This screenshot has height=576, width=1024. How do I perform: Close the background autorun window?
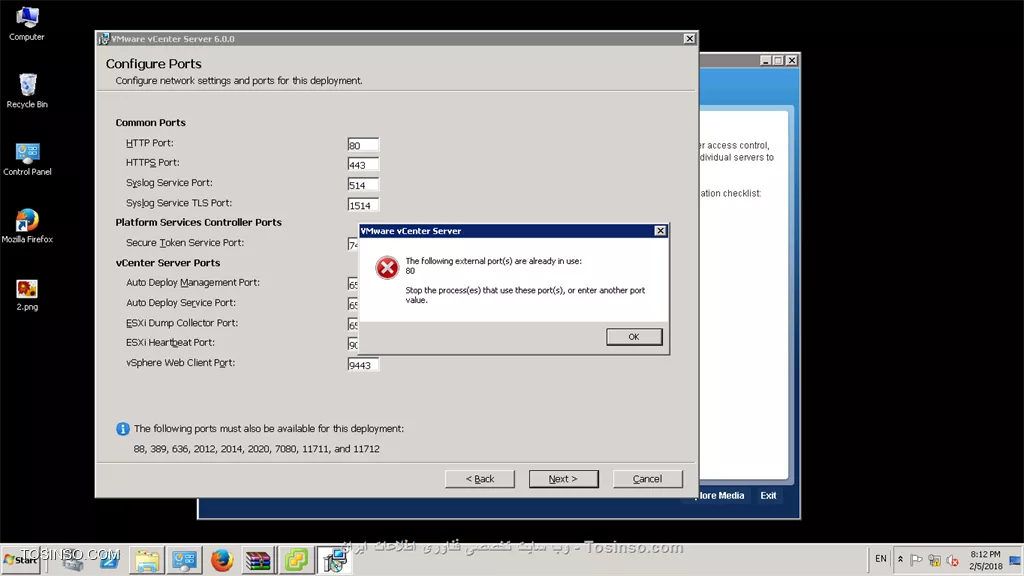(x=792, y=60)
